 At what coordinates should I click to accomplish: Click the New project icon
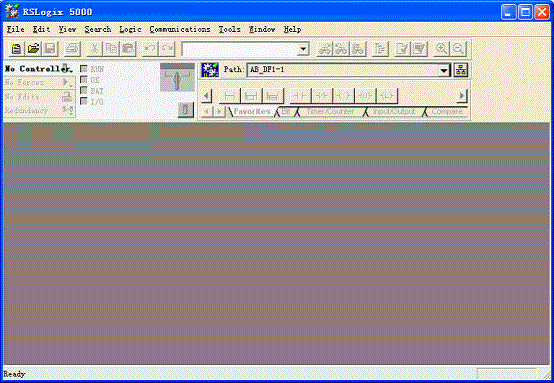tap(16, 49)
